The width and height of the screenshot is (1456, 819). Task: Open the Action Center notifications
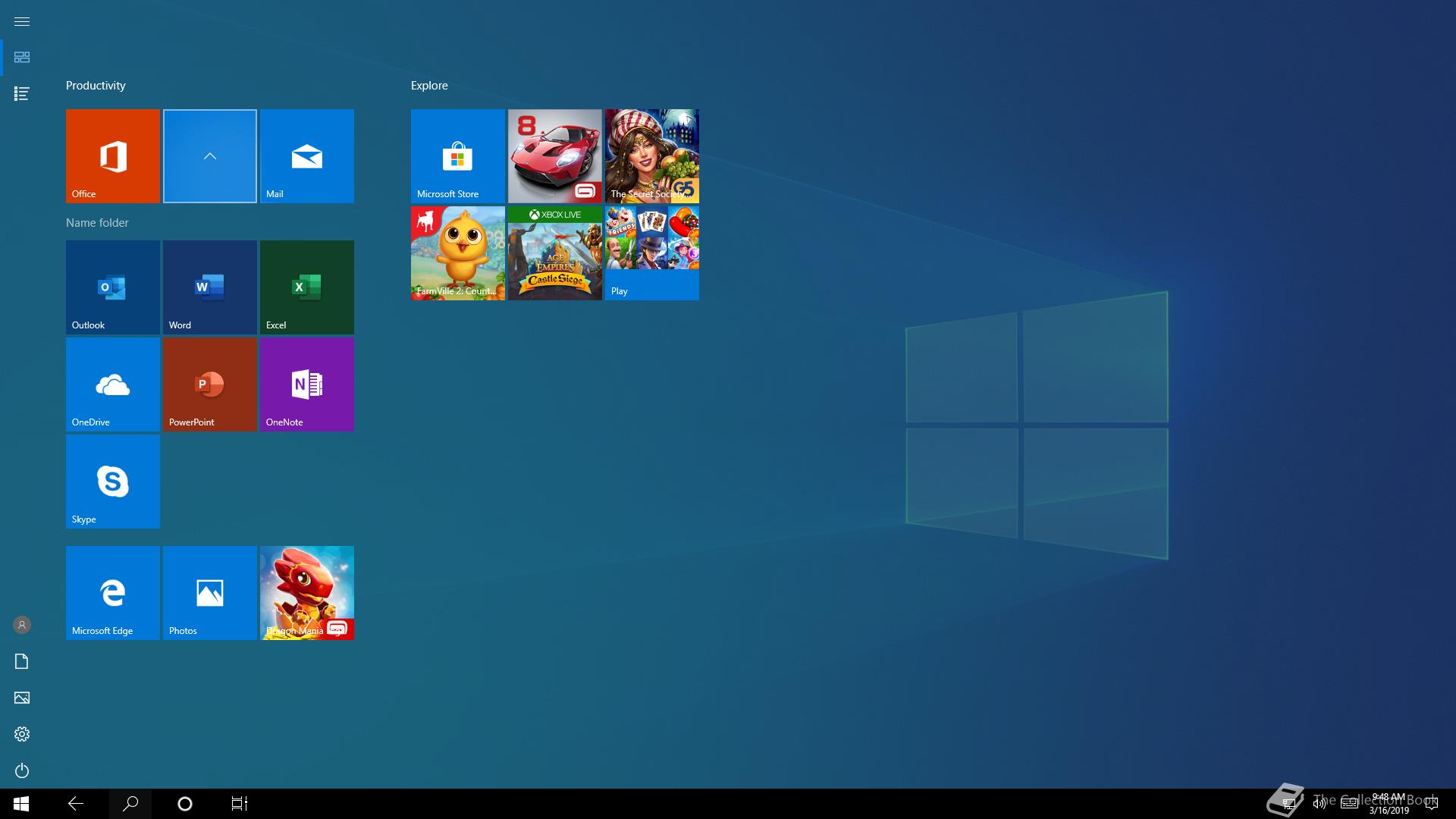pyautogui.click(x=1432, y=804)
